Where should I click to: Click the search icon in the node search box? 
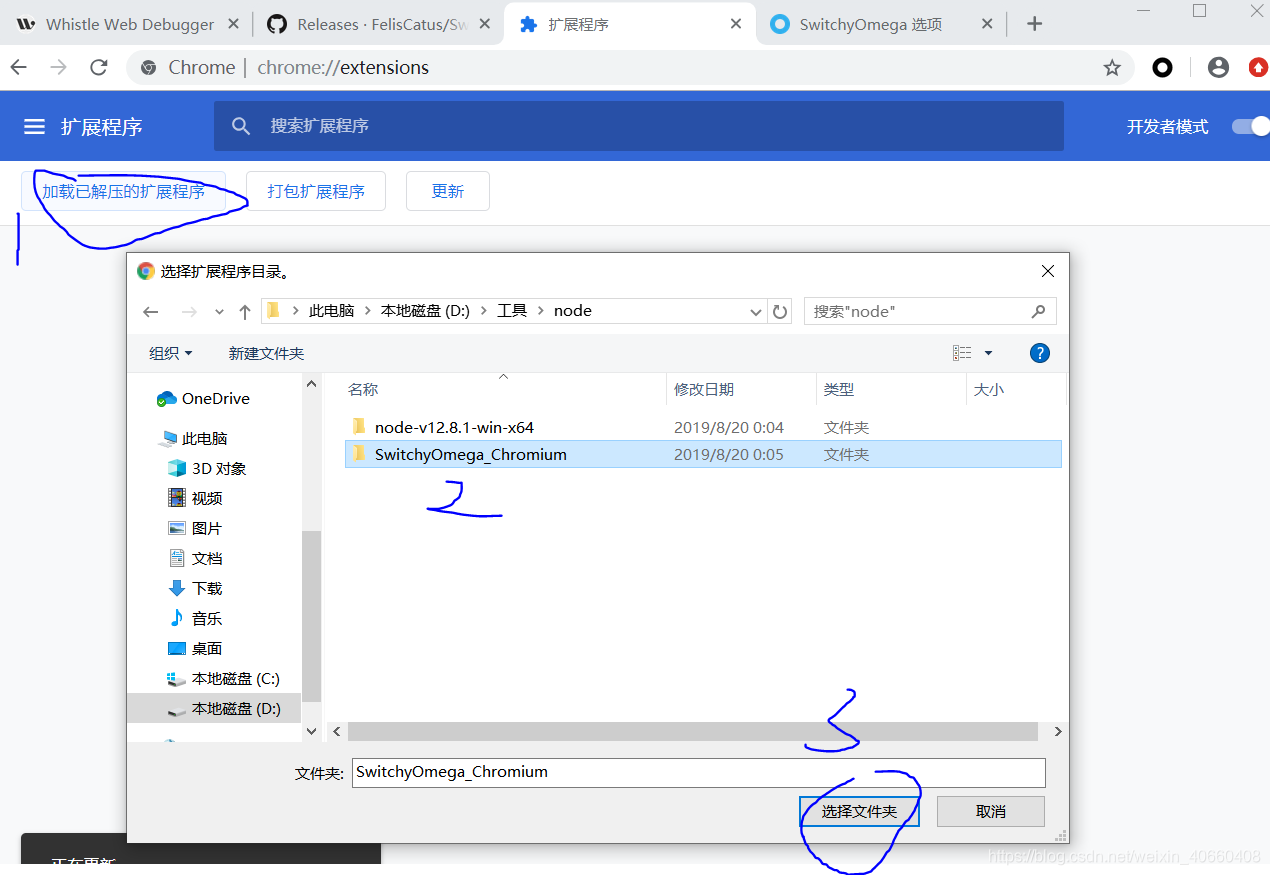coord(1039,312)
